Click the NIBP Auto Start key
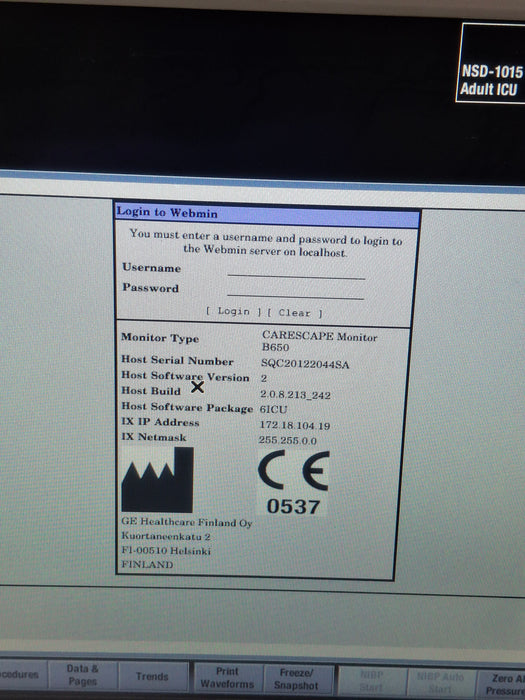The width and height of the screenshot is (525, 700). coord(441,682)
